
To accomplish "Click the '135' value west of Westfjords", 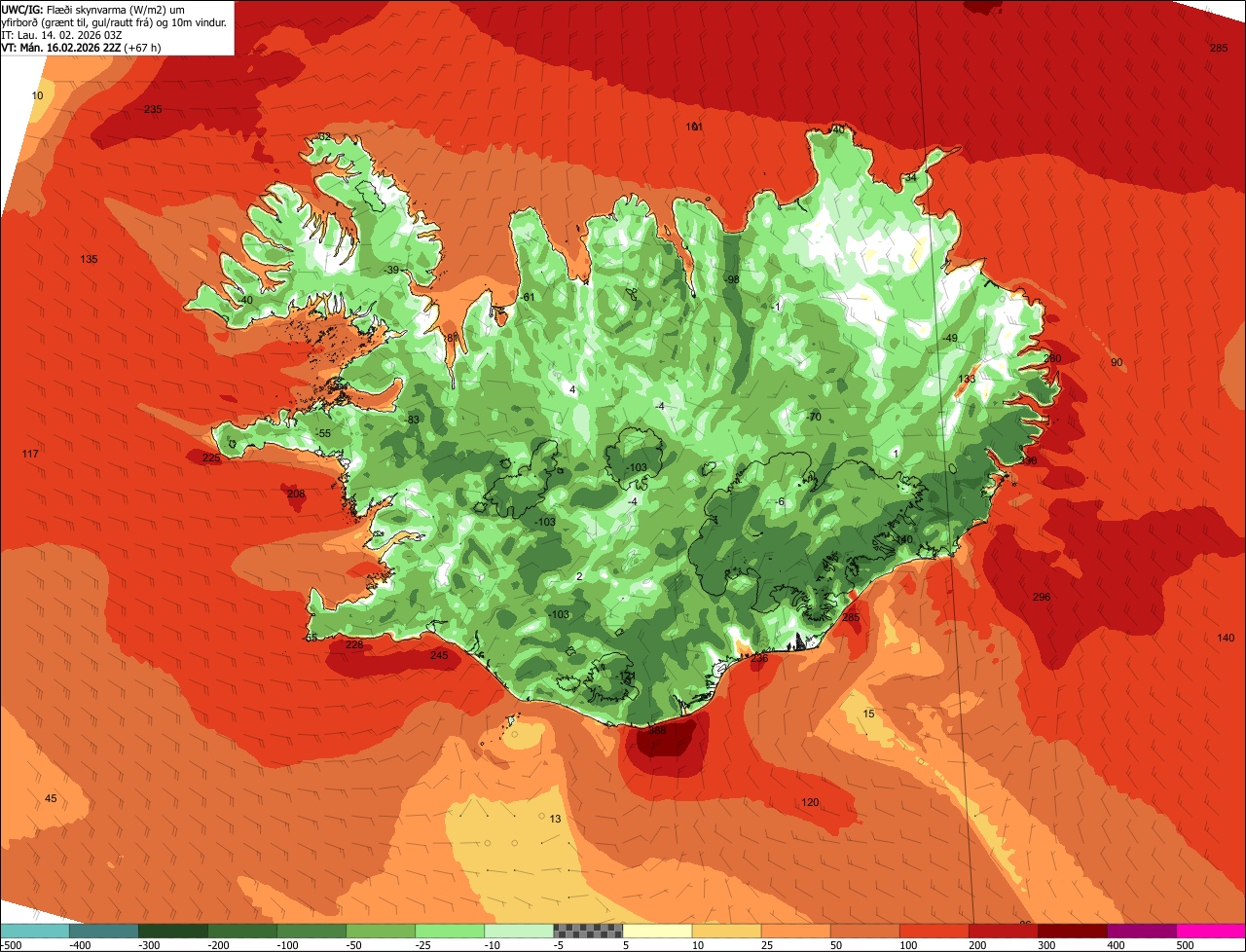I will [x=90, y=259].
